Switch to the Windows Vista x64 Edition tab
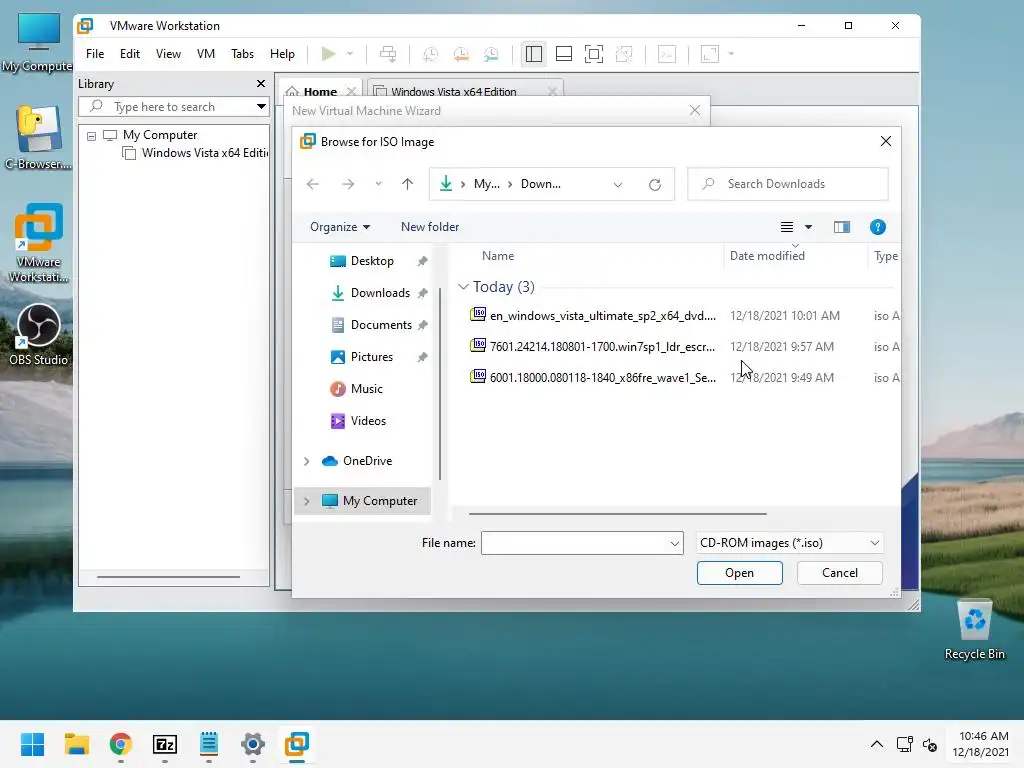Viewport: 1024px width, 768px height. click(454, 91)
